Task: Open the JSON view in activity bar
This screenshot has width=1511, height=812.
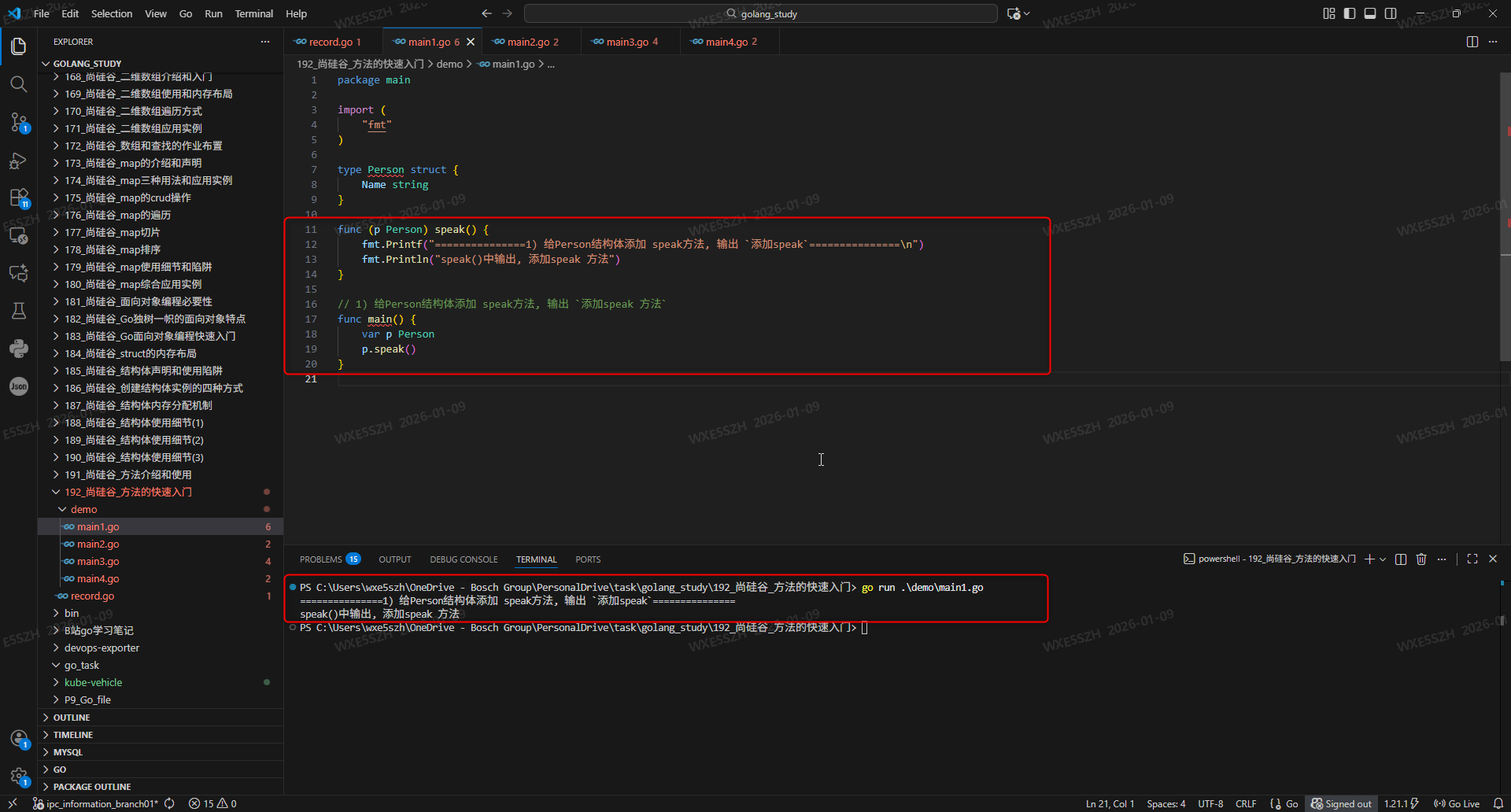Action: pos(19,386)
